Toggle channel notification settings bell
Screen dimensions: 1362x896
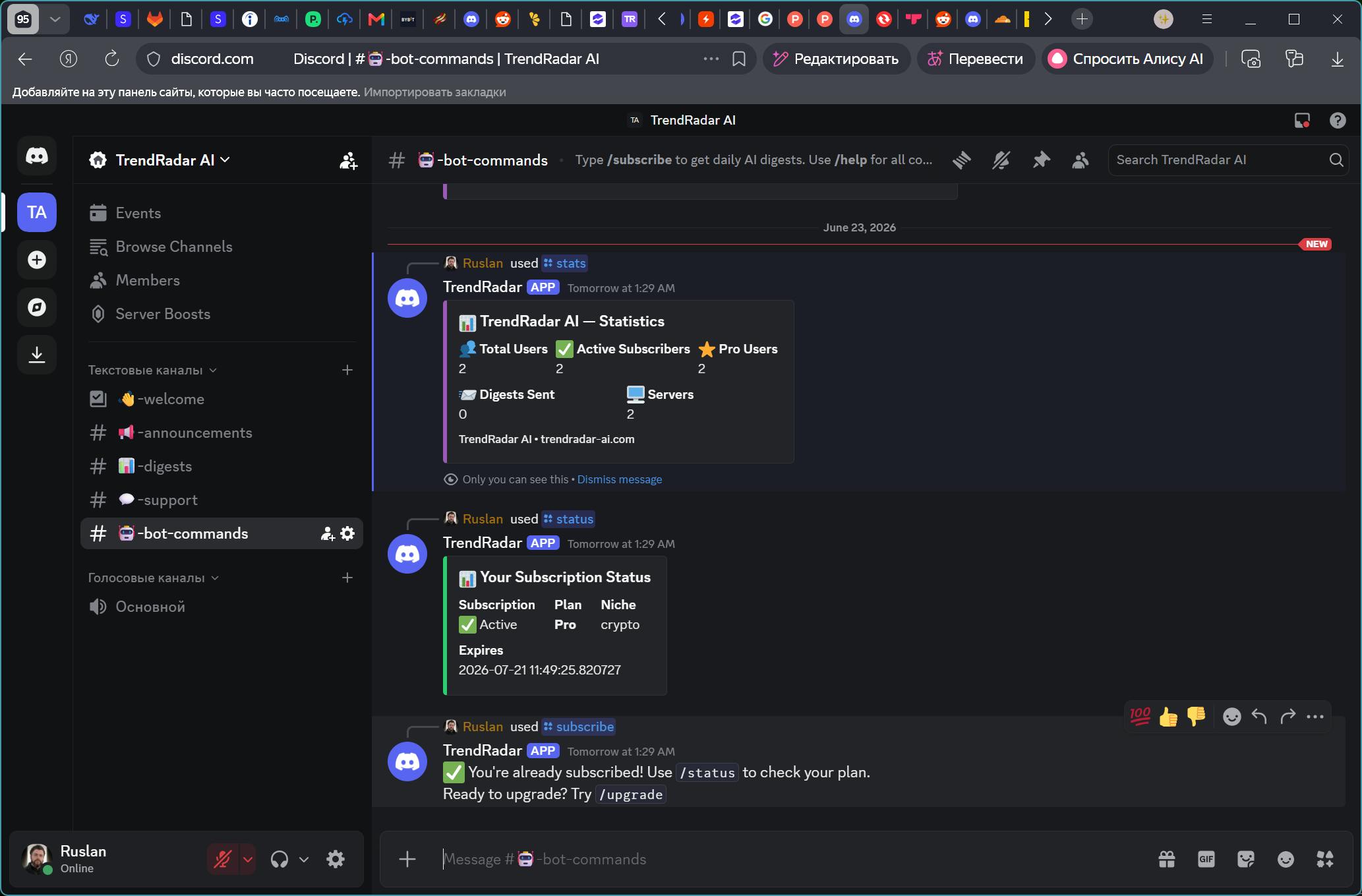point(1001,160)
